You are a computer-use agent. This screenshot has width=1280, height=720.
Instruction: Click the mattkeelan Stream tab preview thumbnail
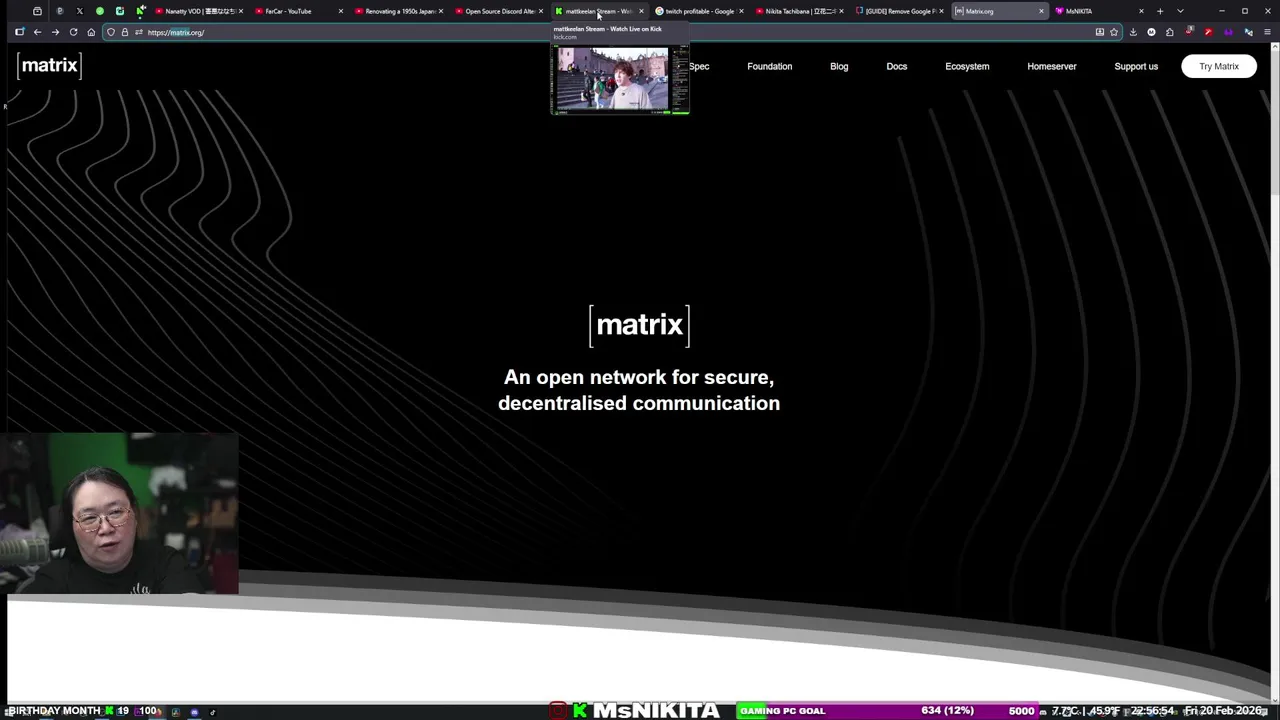pyautogui.click(x=620, y=78)
